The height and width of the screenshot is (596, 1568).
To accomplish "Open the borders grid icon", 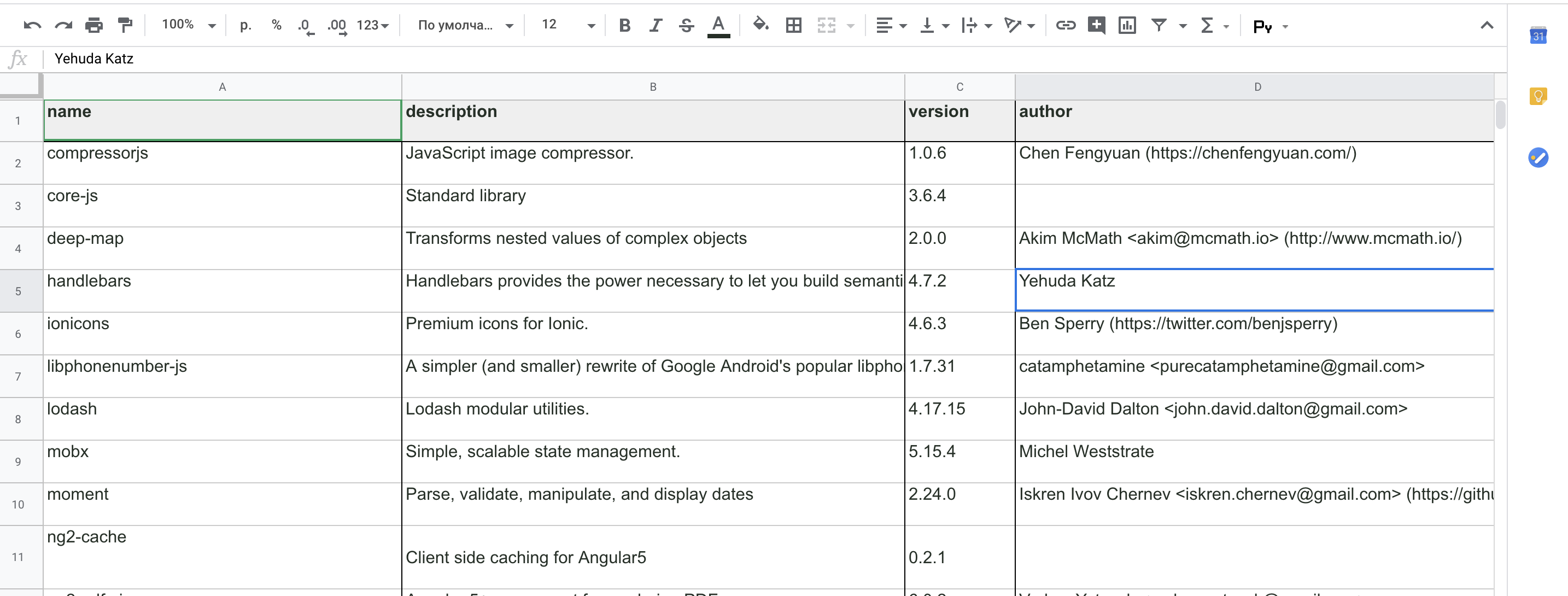I will (793, 26).
